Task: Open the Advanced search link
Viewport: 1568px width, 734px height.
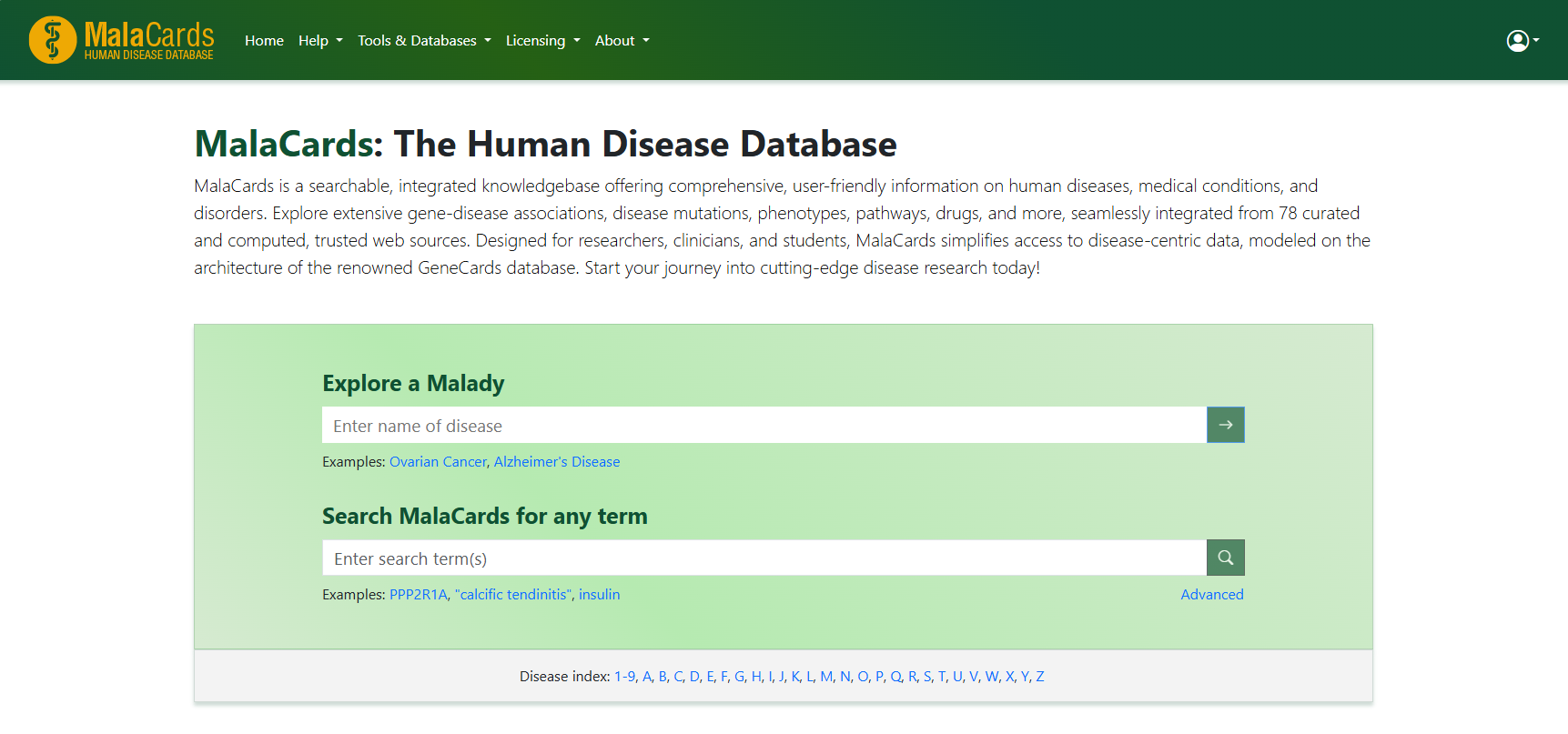Action: 1211,594
